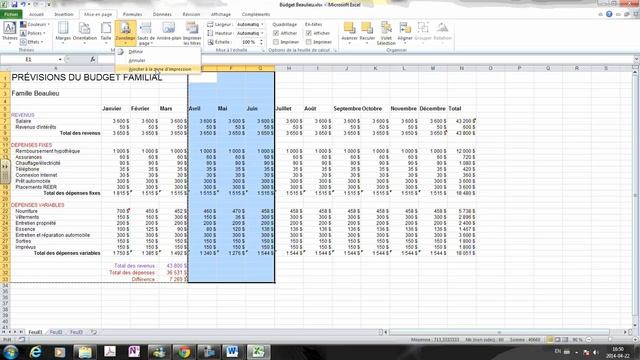Switch to the Insertion ribbon tab
640x360 pixels.
[x=64, y=14]
